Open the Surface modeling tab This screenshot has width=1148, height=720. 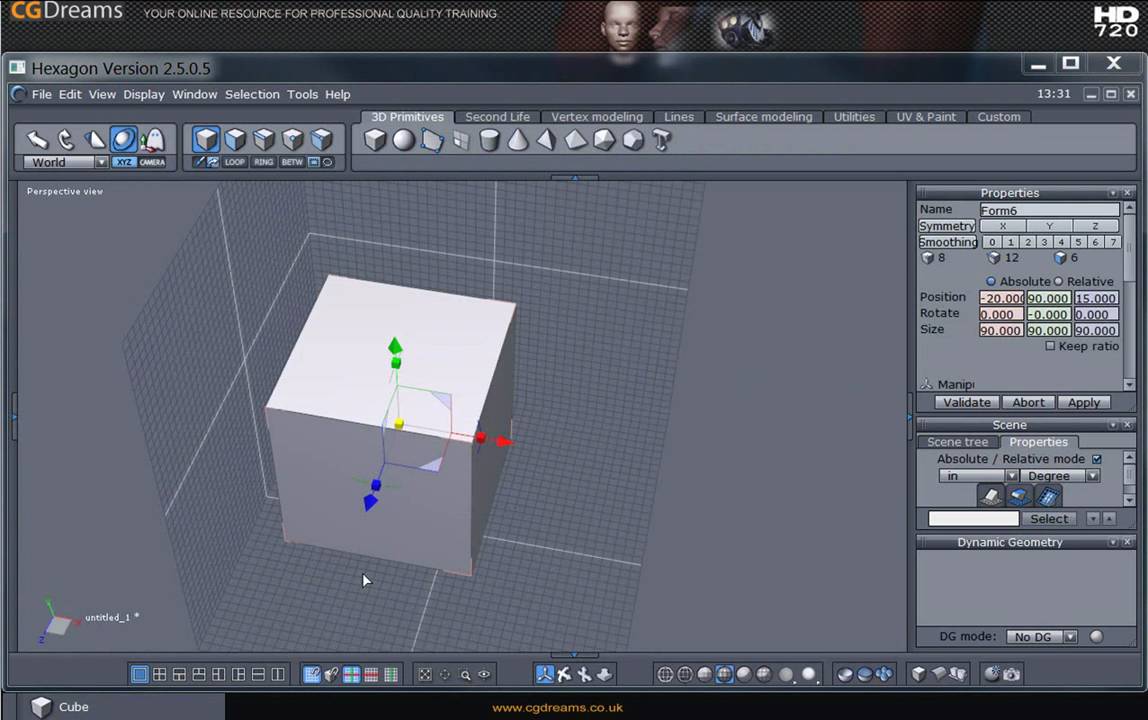coord(764,117)
